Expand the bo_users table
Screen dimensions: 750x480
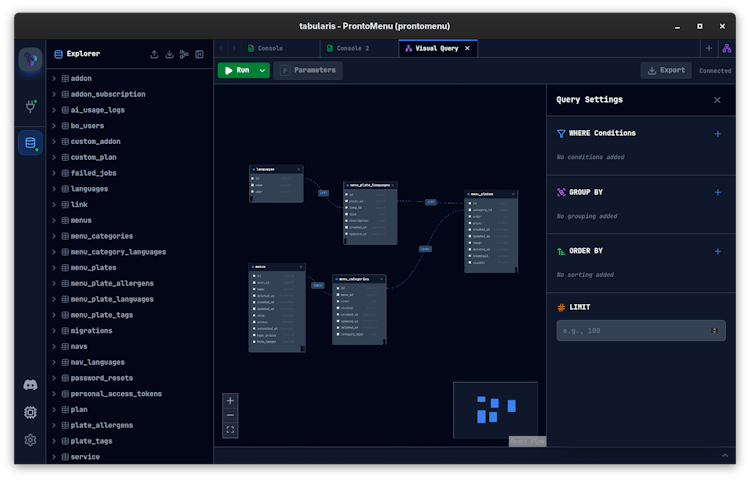pyautogui.click(x=54, y=126)
